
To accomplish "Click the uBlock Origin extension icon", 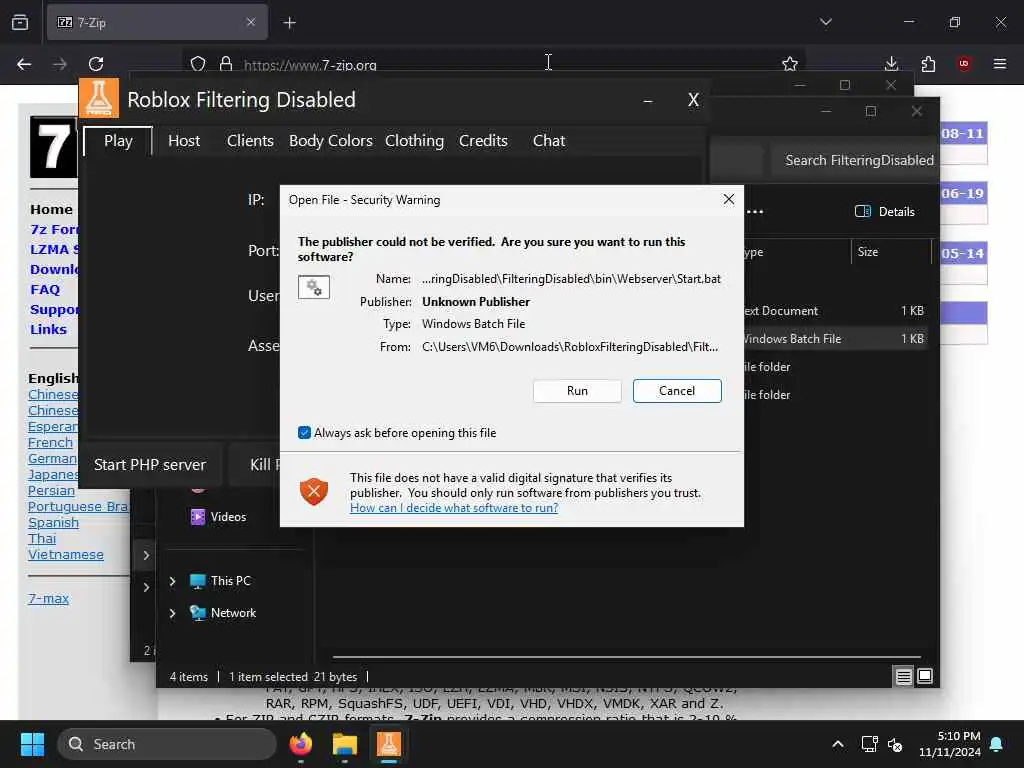I will point(964,64).
